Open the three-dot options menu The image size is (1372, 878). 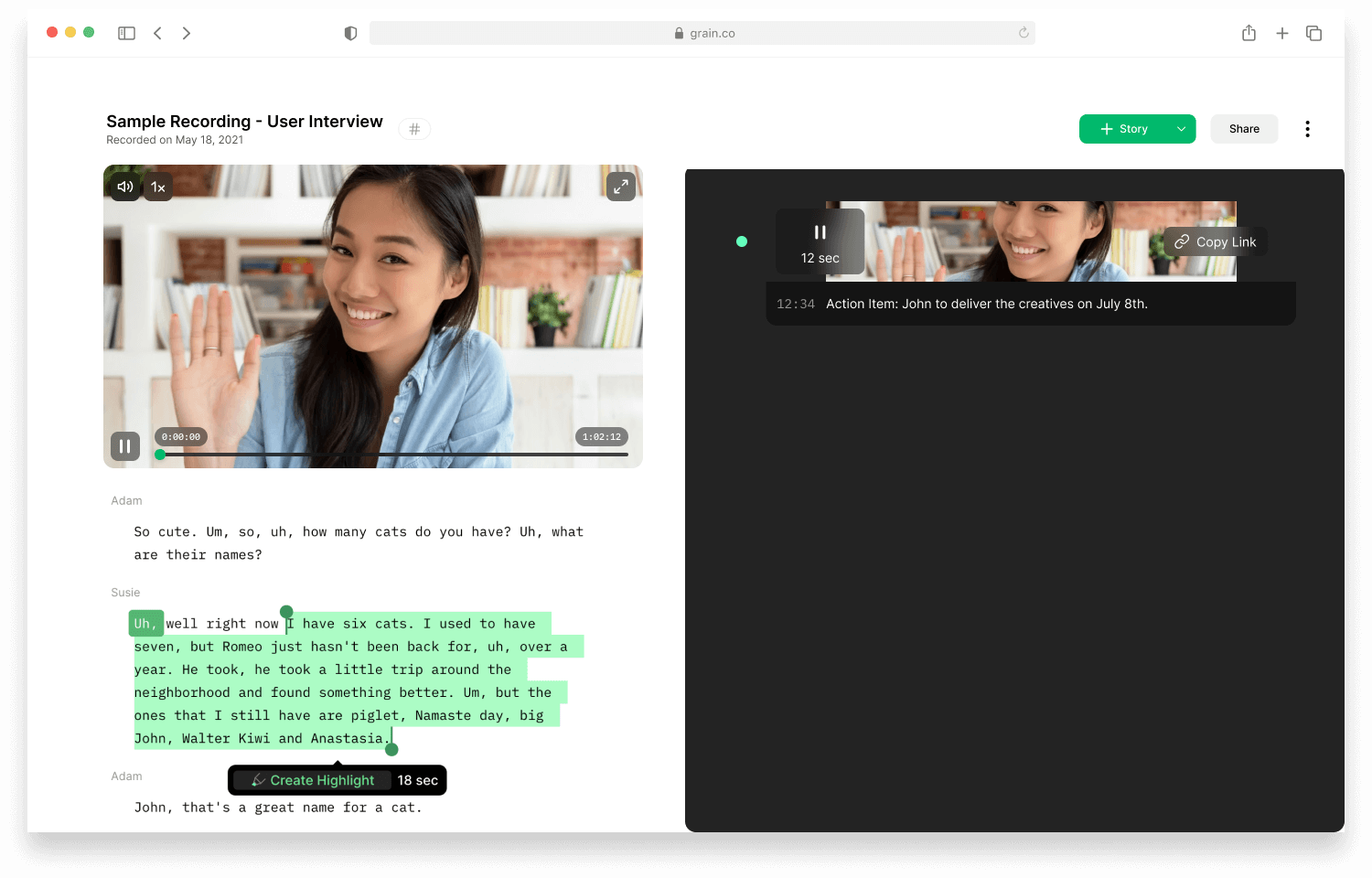(1307, 128)
